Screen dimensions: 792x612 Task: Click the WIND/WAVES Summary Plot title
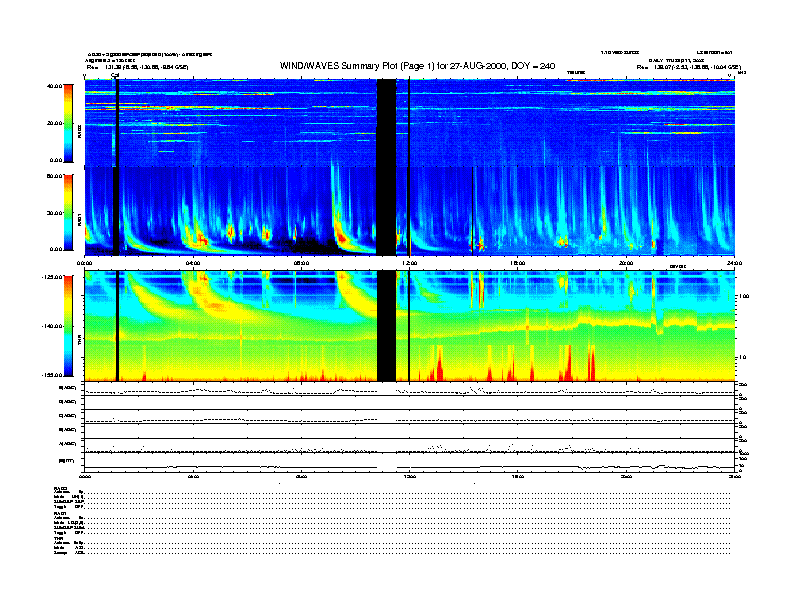417,66
